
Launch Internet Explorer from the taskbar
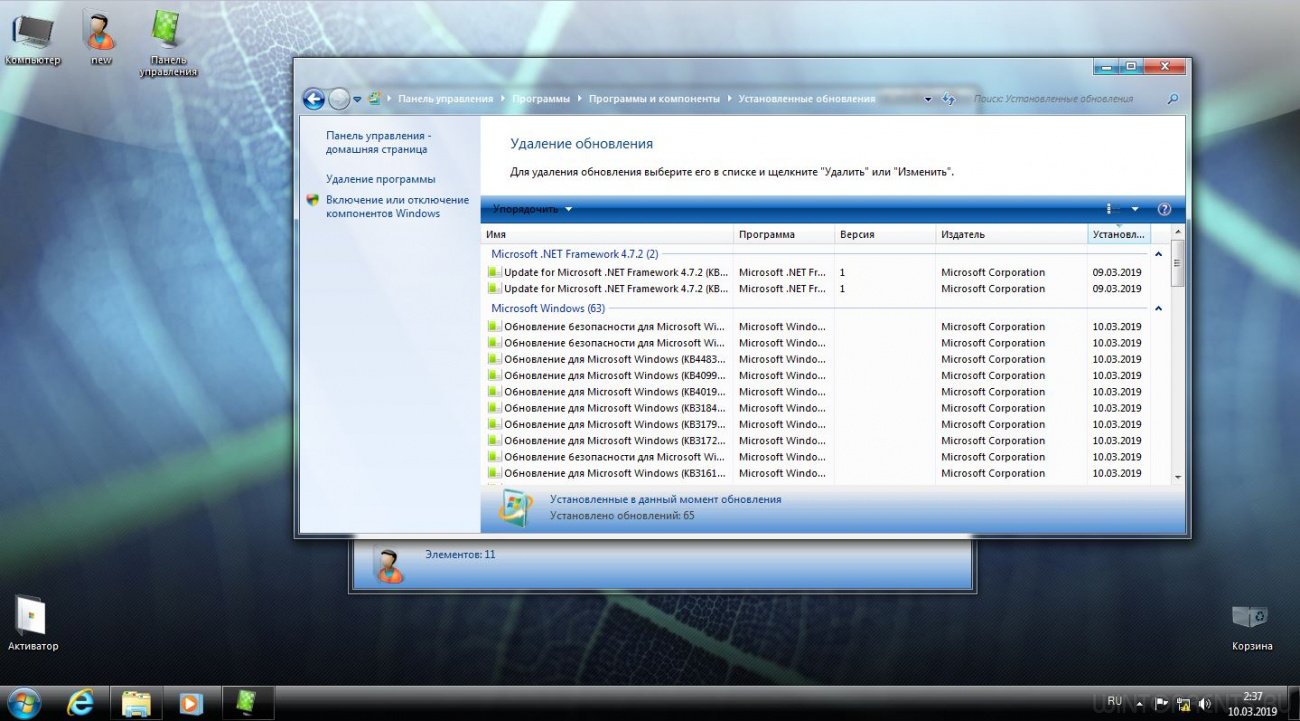pos(81,703)
